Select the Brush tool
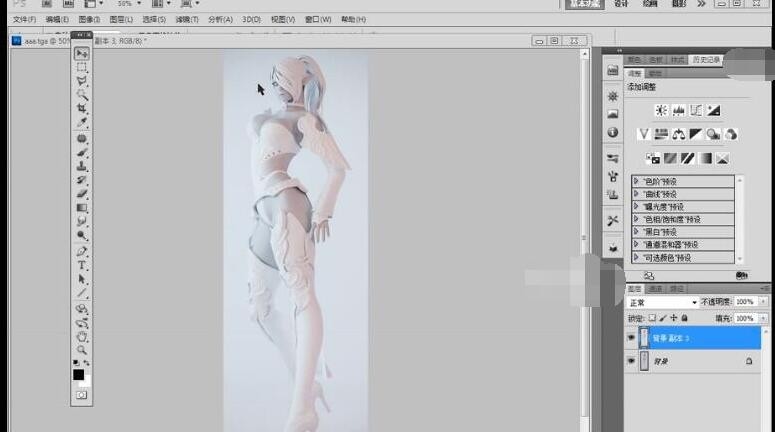The image size is (775, 432). click(x=82, y=152)
